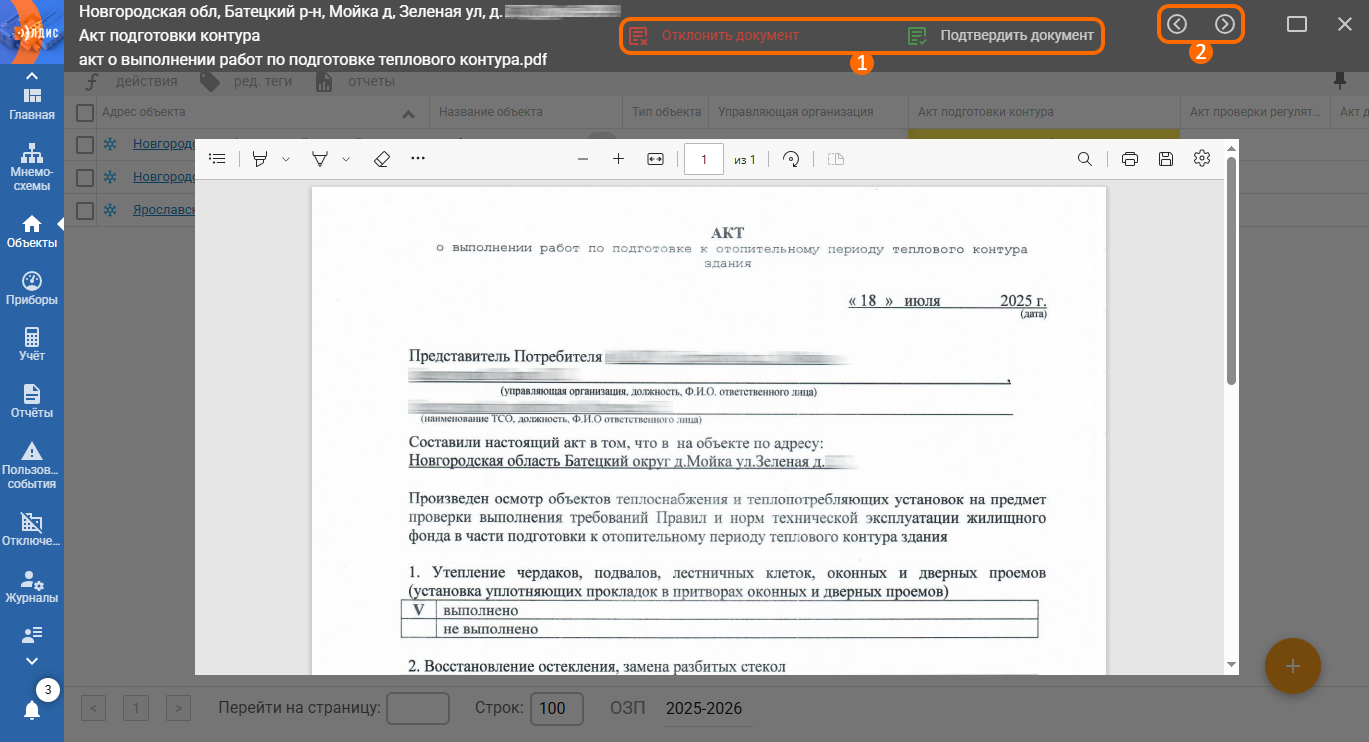
Task: Go to the previous document arrow
Action: click(1177, 24)
